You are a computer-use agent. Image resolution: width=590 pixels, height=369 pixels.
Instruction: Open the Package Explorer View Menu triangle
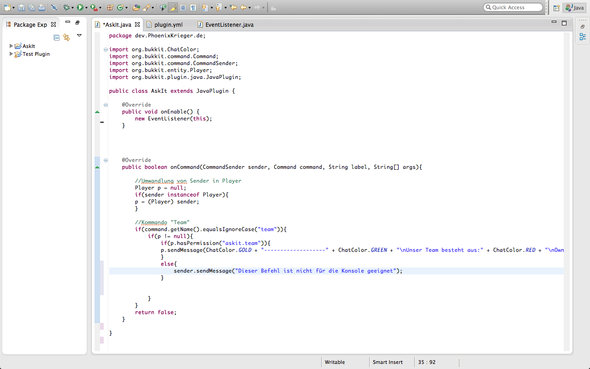[x=79, y=35]
